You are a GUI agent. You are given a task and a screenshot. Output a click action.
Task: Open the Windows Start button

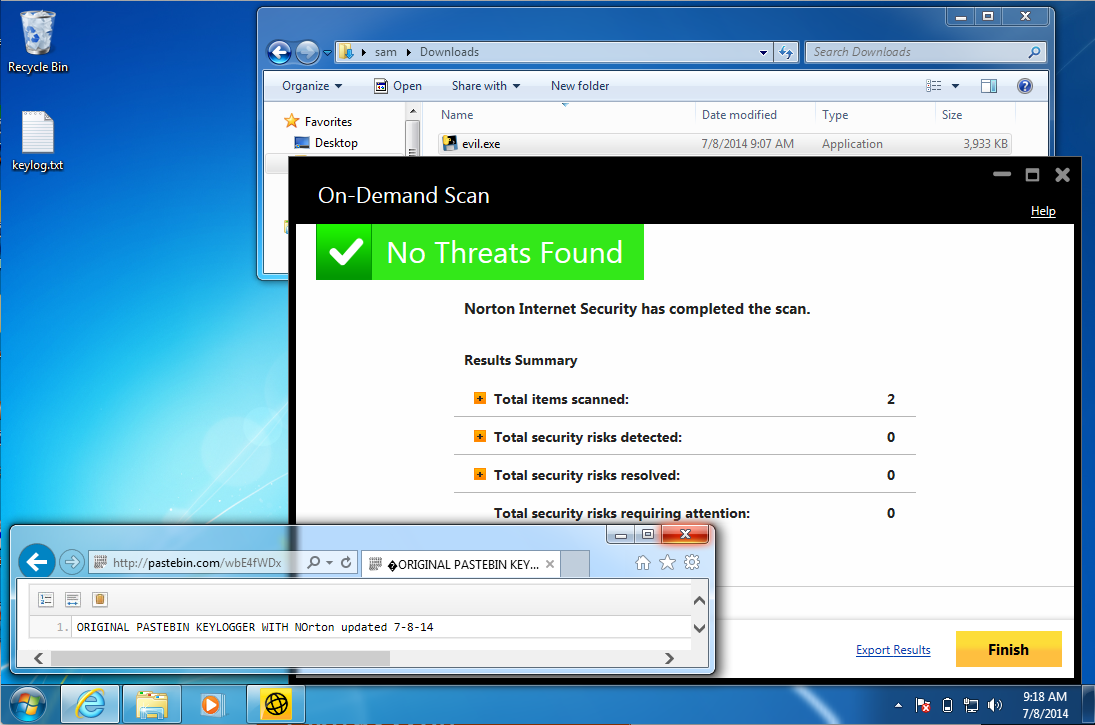(x=28, y=704)
